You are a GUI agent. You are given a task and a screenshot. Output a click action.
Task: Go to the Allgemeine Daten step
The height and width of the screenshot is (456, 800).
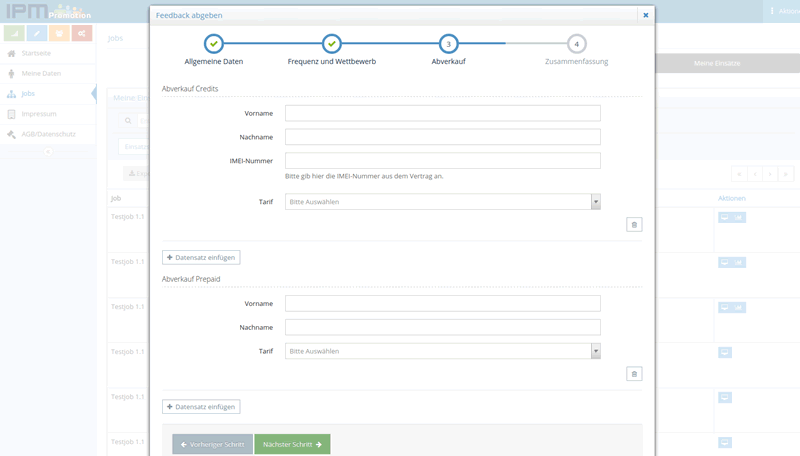[214, 44]
